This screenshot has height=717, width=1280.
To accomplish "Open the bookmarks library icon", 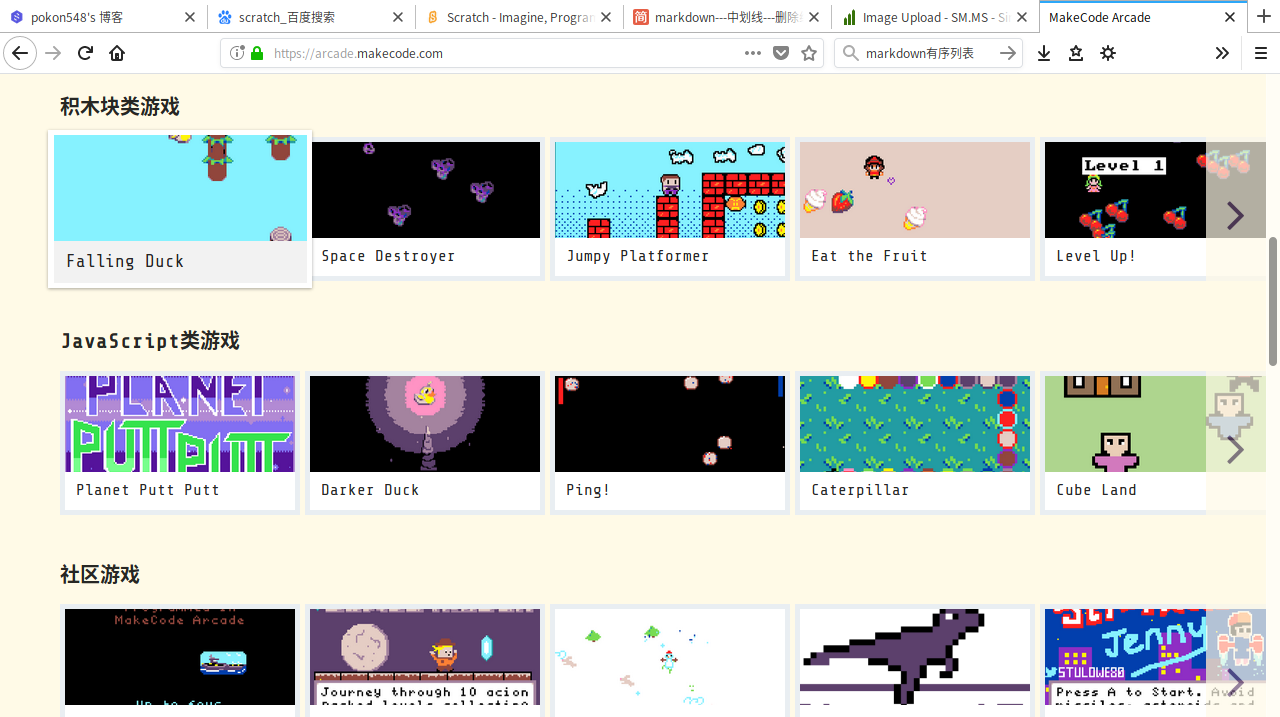I will pos(1076,53).
